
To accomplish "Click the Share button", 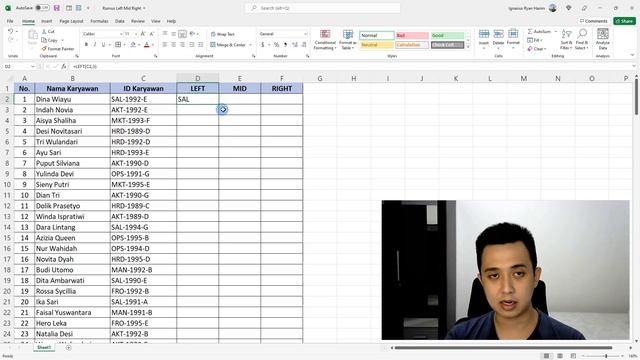I will pyautogui.click(x=624, y=21).
